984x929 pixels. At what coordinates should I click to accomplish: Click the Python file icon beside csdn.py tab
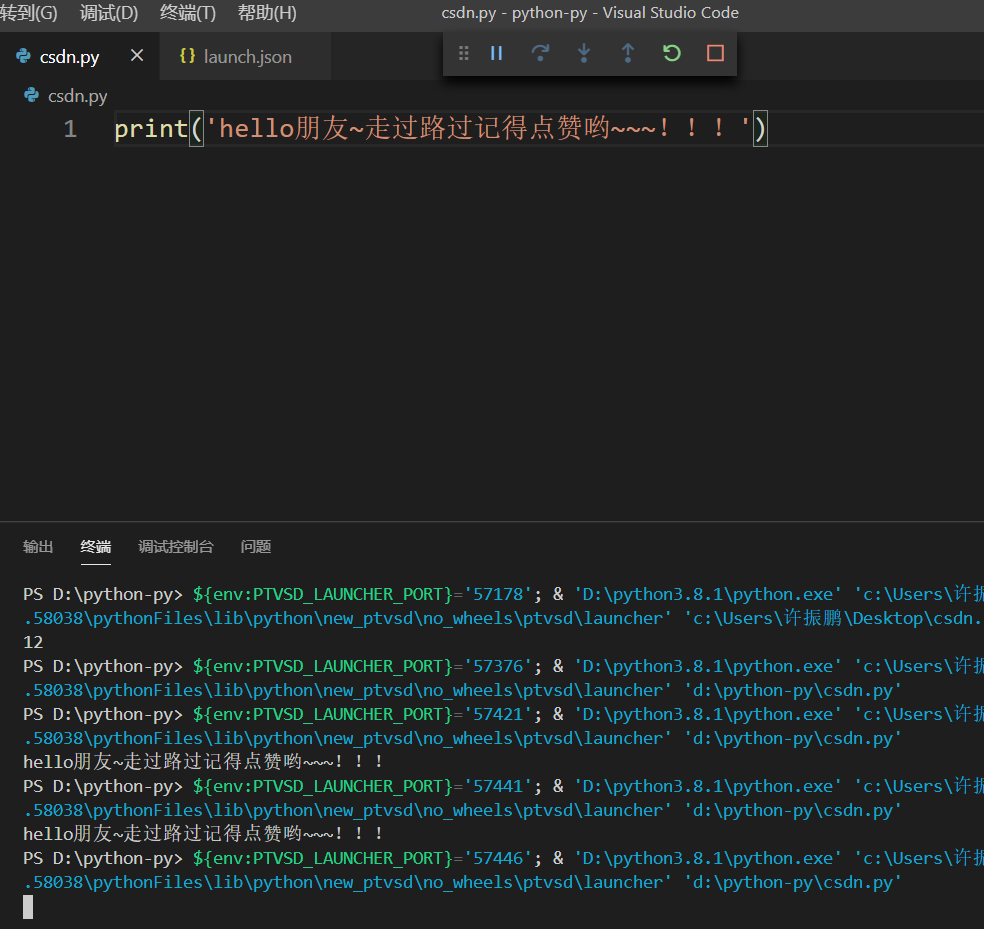(22, 57)
